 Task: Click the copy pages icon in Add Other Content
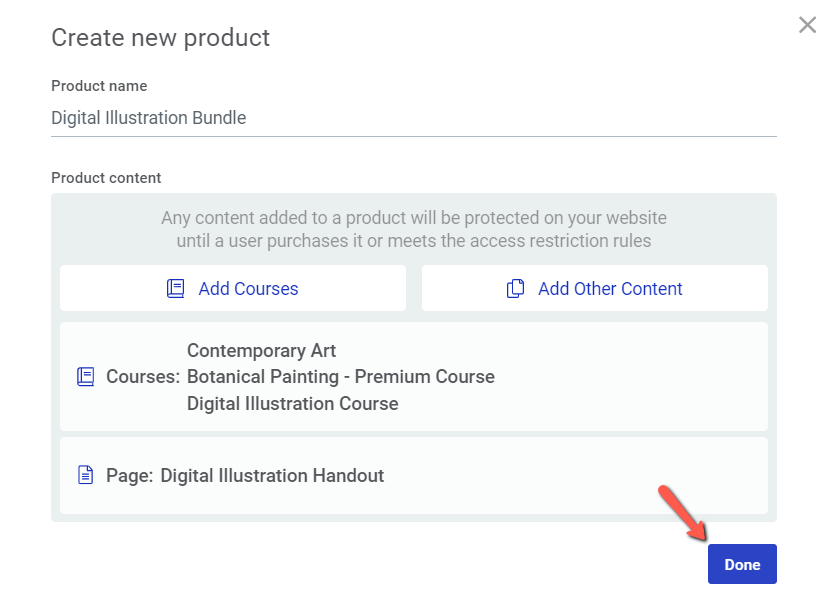[515, 288]
